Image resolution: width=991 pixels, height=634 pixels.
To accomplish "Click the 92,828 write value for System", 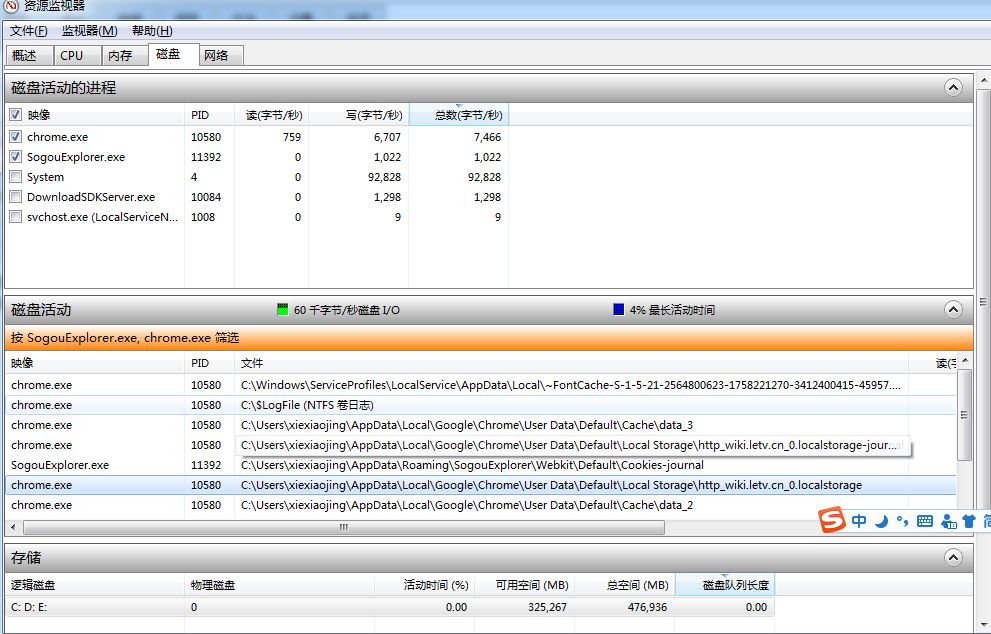I will [384, 177].
